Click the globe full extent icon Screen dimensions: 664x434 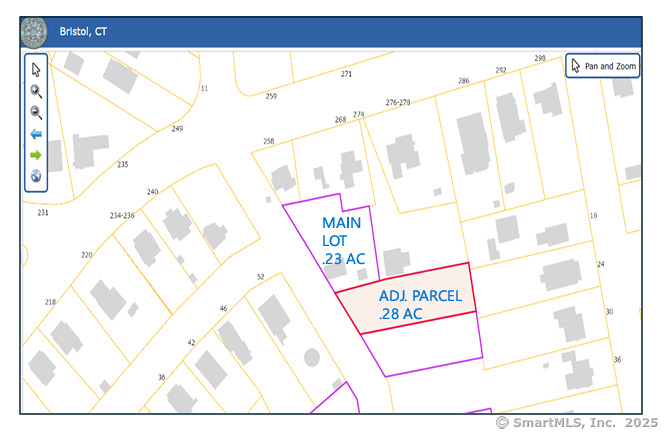(36, 177)
